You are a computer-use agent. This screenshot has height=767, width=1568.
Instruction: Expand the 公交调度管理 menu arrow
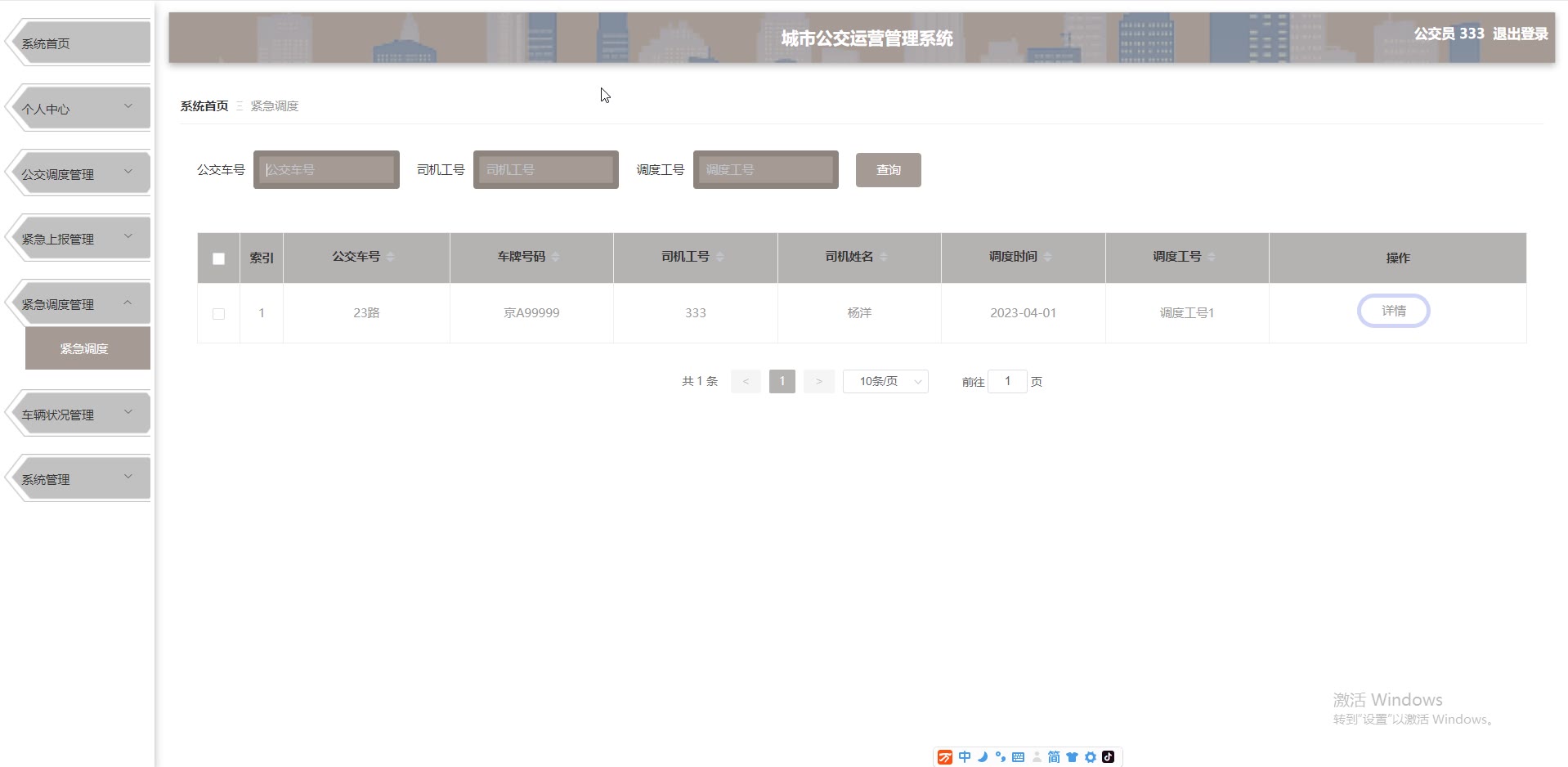(128, 172)
